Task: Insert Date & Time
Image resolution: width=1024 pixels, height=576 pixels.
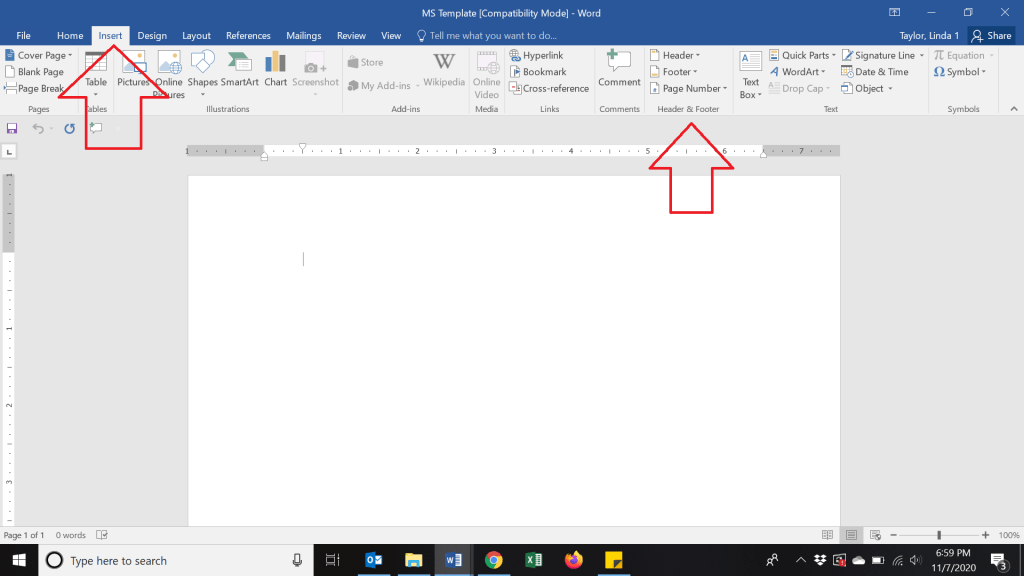Action: click(x=875, y=72)
